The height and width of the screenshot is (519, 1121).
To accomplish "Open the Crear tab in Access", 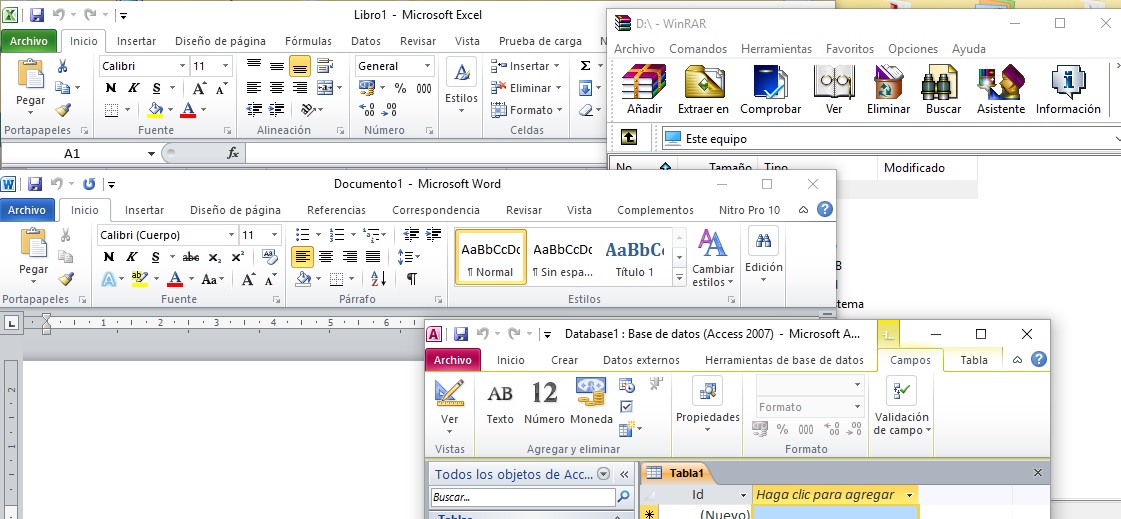I will 564,360.
